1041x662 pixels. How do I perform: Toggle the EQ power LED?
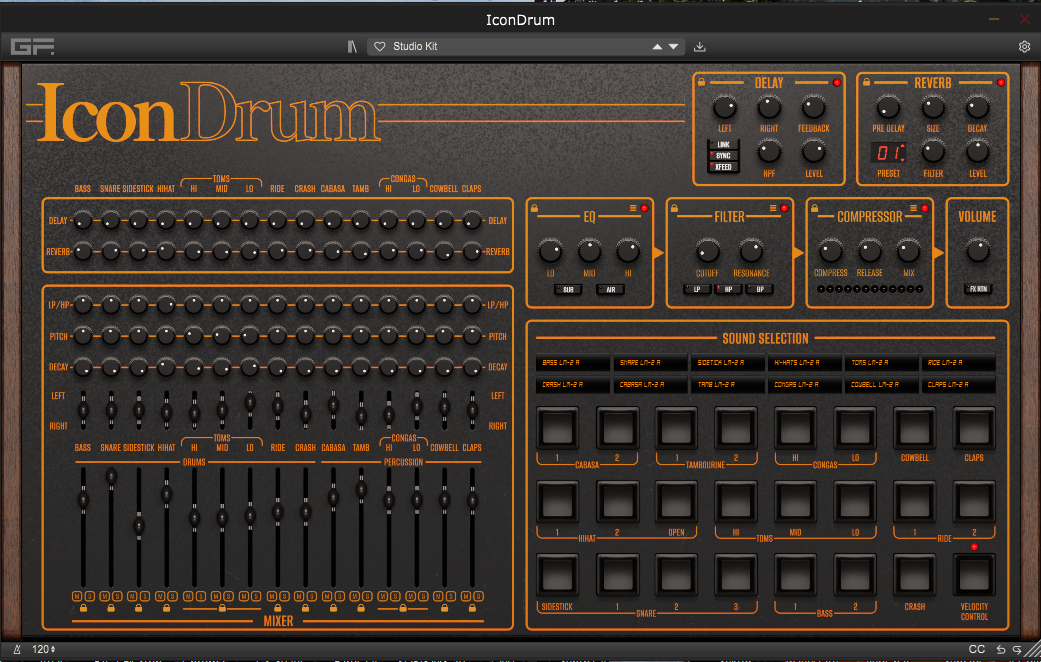click(x=644, y=208)
